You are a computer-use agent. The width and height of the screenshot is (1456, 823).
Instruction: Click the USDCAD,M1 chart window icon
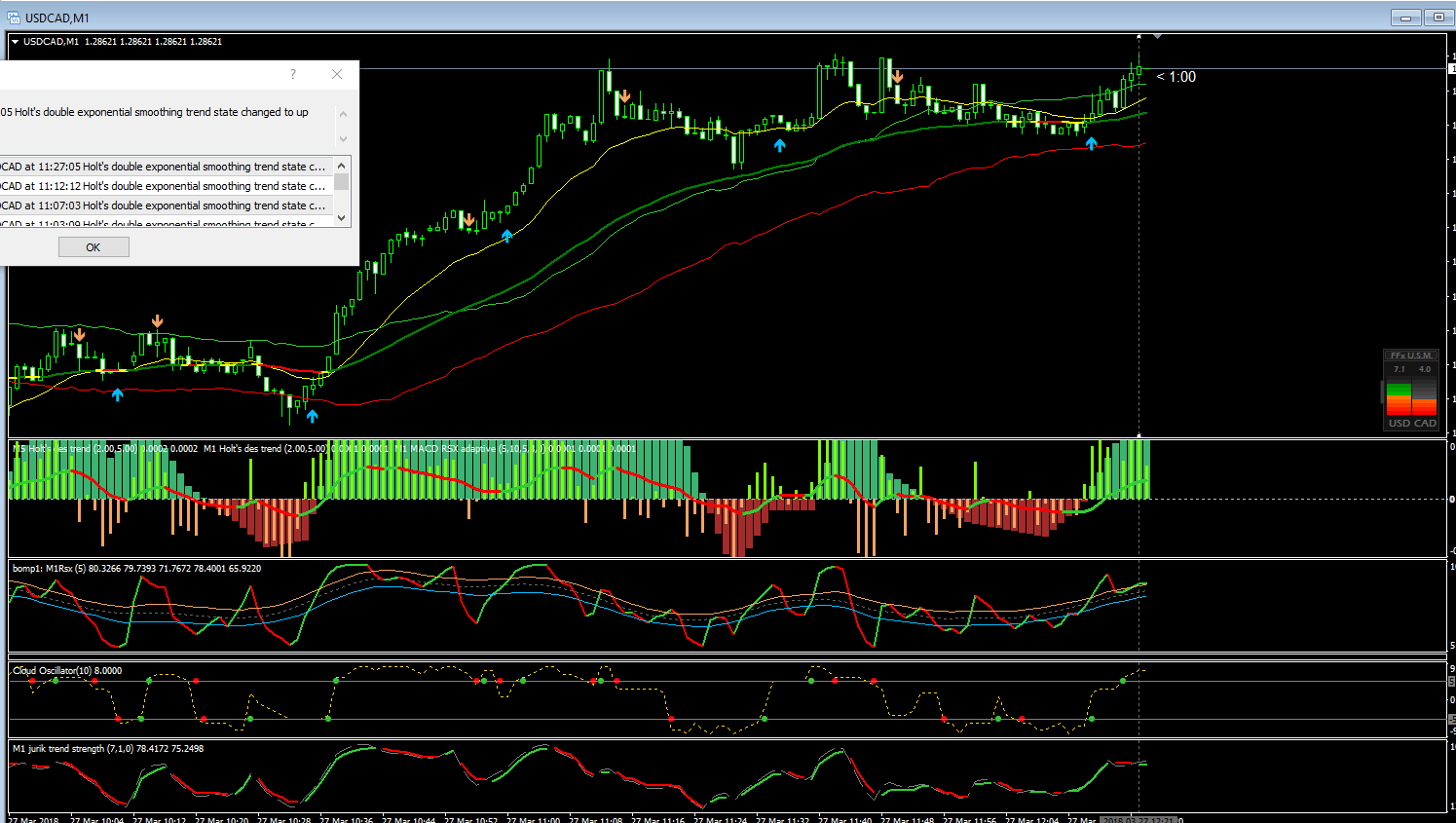[14, 18]
